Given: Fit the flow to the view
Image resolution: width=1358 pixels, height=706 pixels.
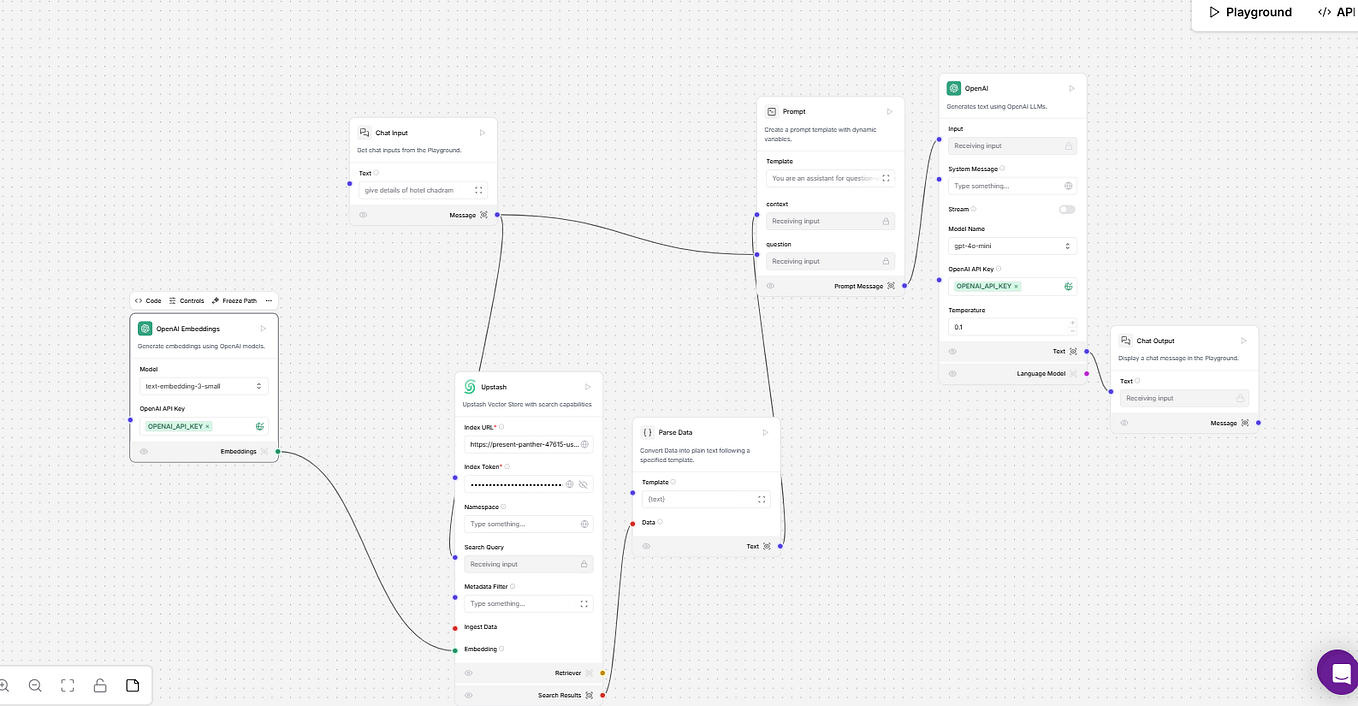Looking at the screenshot, I should coord(67,685).
